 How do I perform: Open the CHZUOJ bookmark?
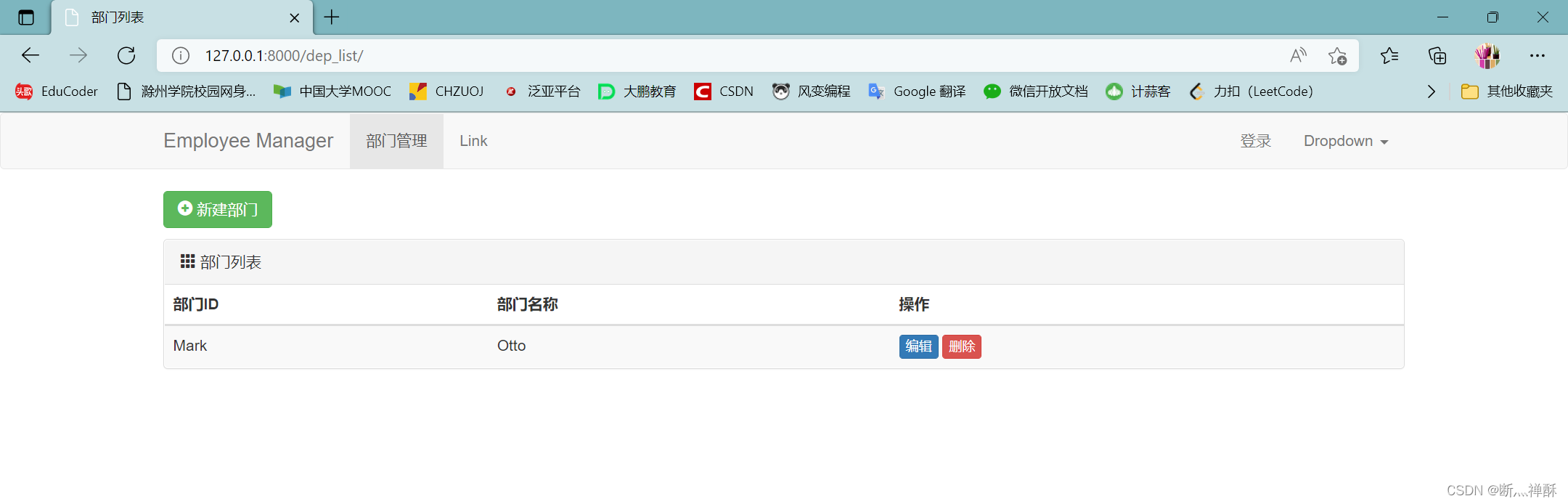tap(446, 91)
